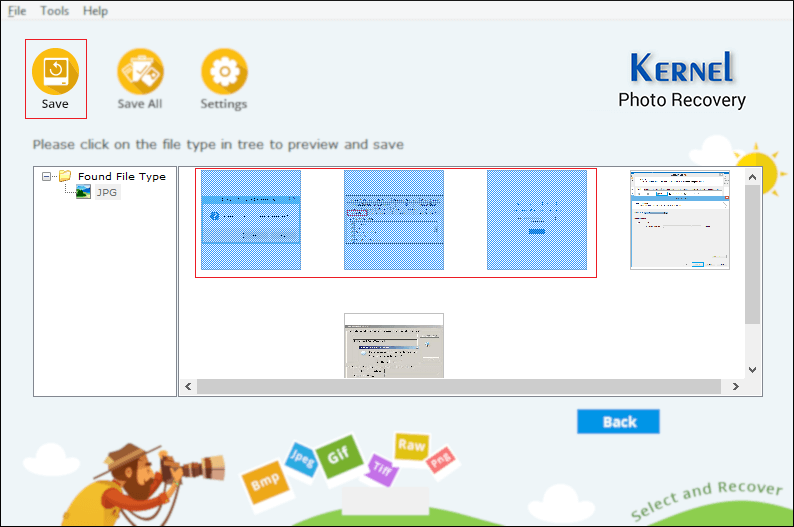Open the File menu
794x527 pixels.
(18, 10)
